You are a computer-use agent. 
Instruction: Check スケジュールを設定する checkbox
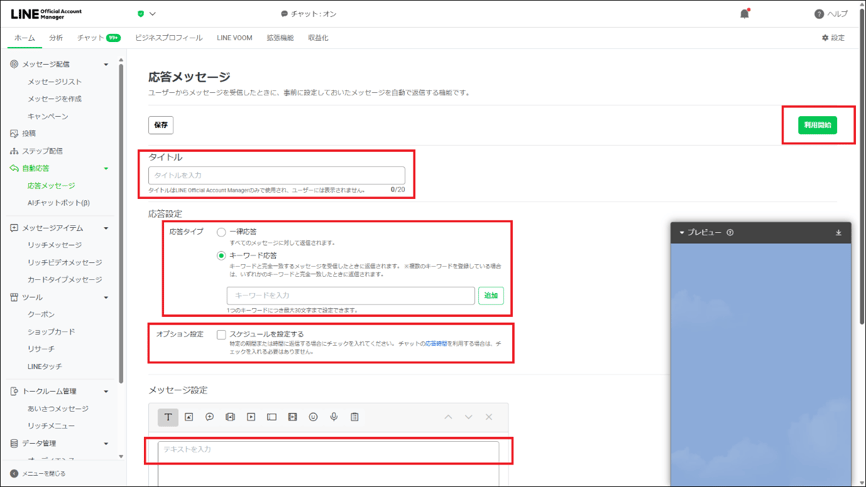pos(221,335)
